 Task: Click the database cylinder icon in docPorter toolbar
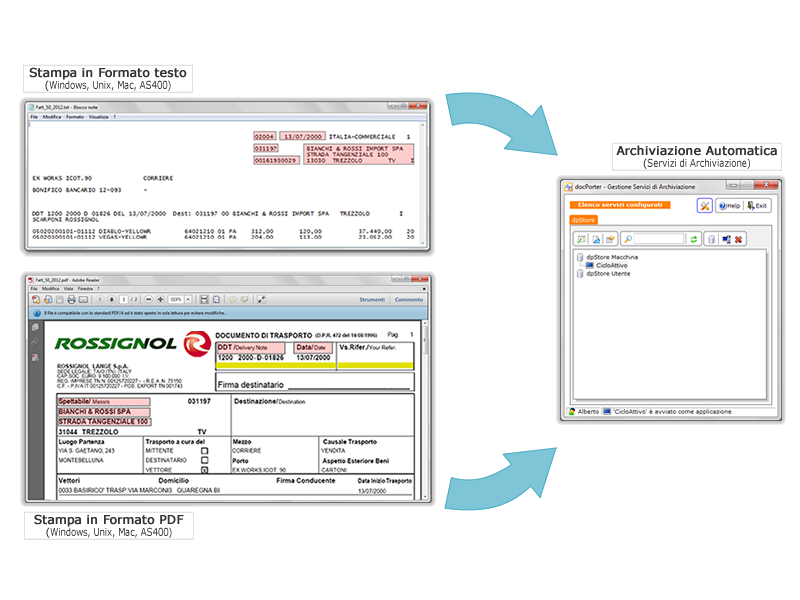(x=711, y=239)
